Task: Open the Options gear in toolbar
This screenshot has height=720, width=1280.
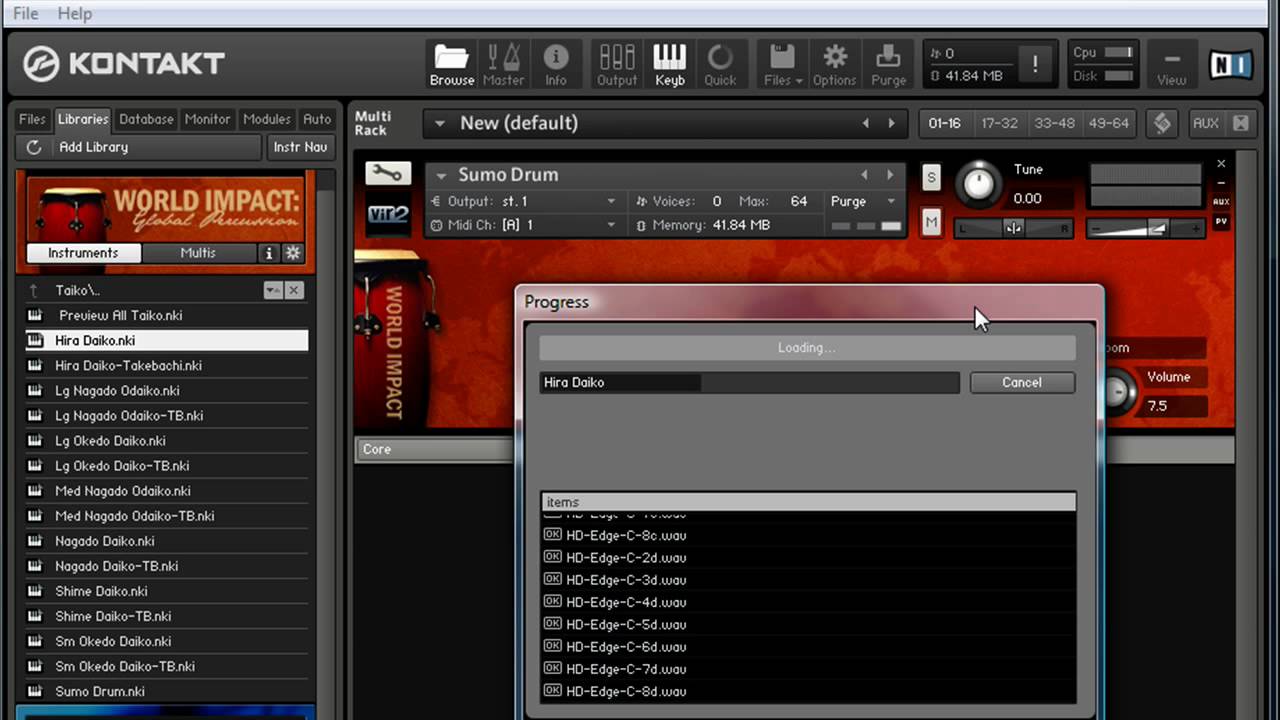Action: pos(835,64)
